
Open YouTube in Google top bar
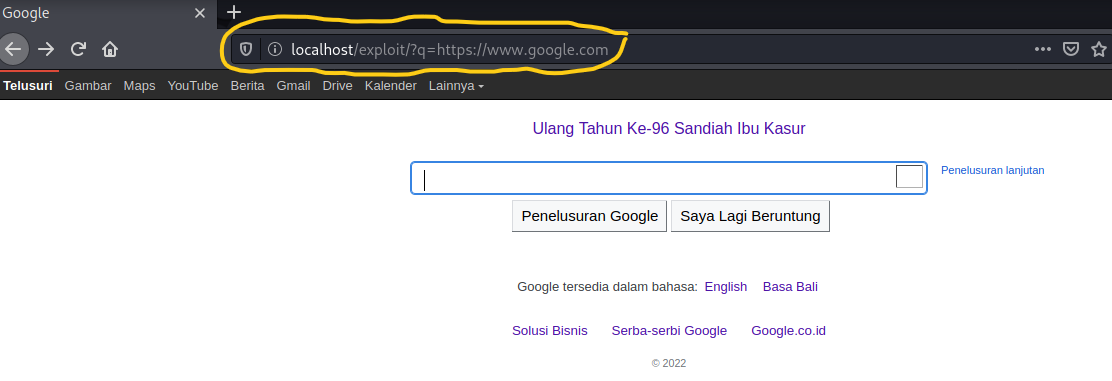(x=193, y=86)
